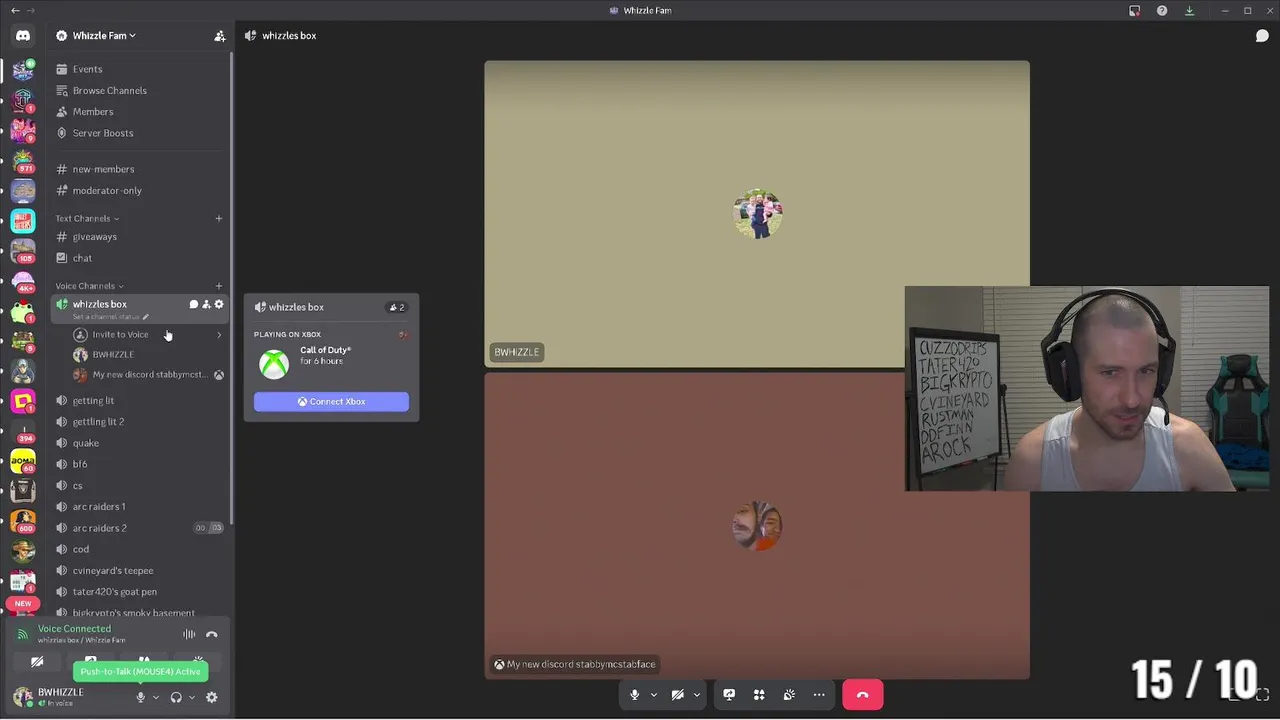This screenshot has height=720, width=1280.
Task: Open user settings gear next to BWHIZZLE
Action: click(211, 697)
